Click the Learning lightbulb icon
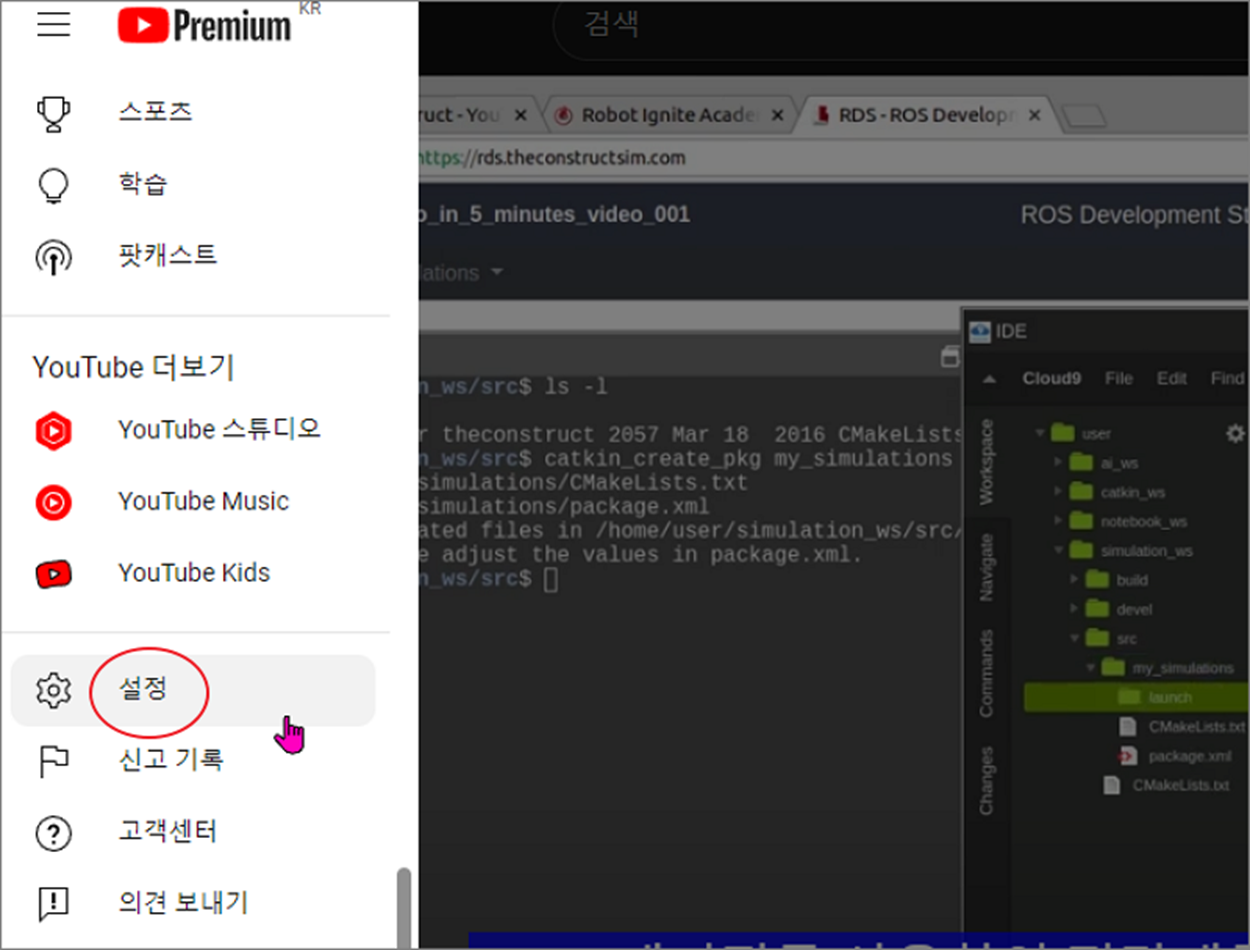Viewport: 1250px width, 950px height. point(53,184)
